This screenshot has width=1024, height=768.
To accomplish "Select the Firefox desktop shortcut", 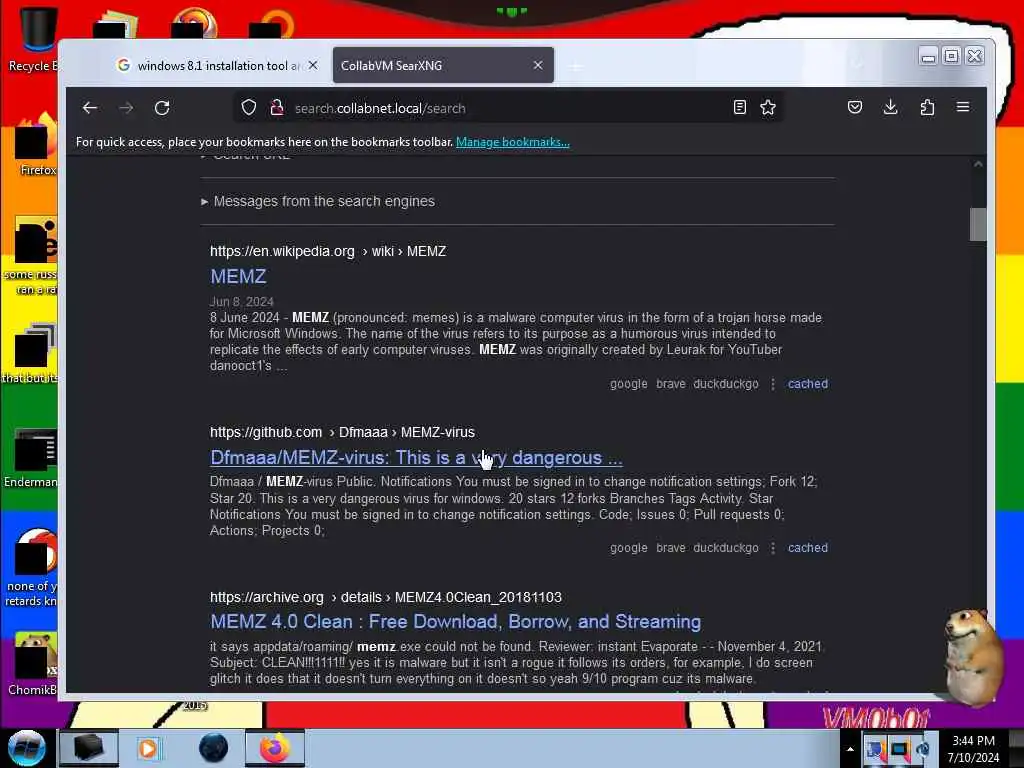I will 36,145.
